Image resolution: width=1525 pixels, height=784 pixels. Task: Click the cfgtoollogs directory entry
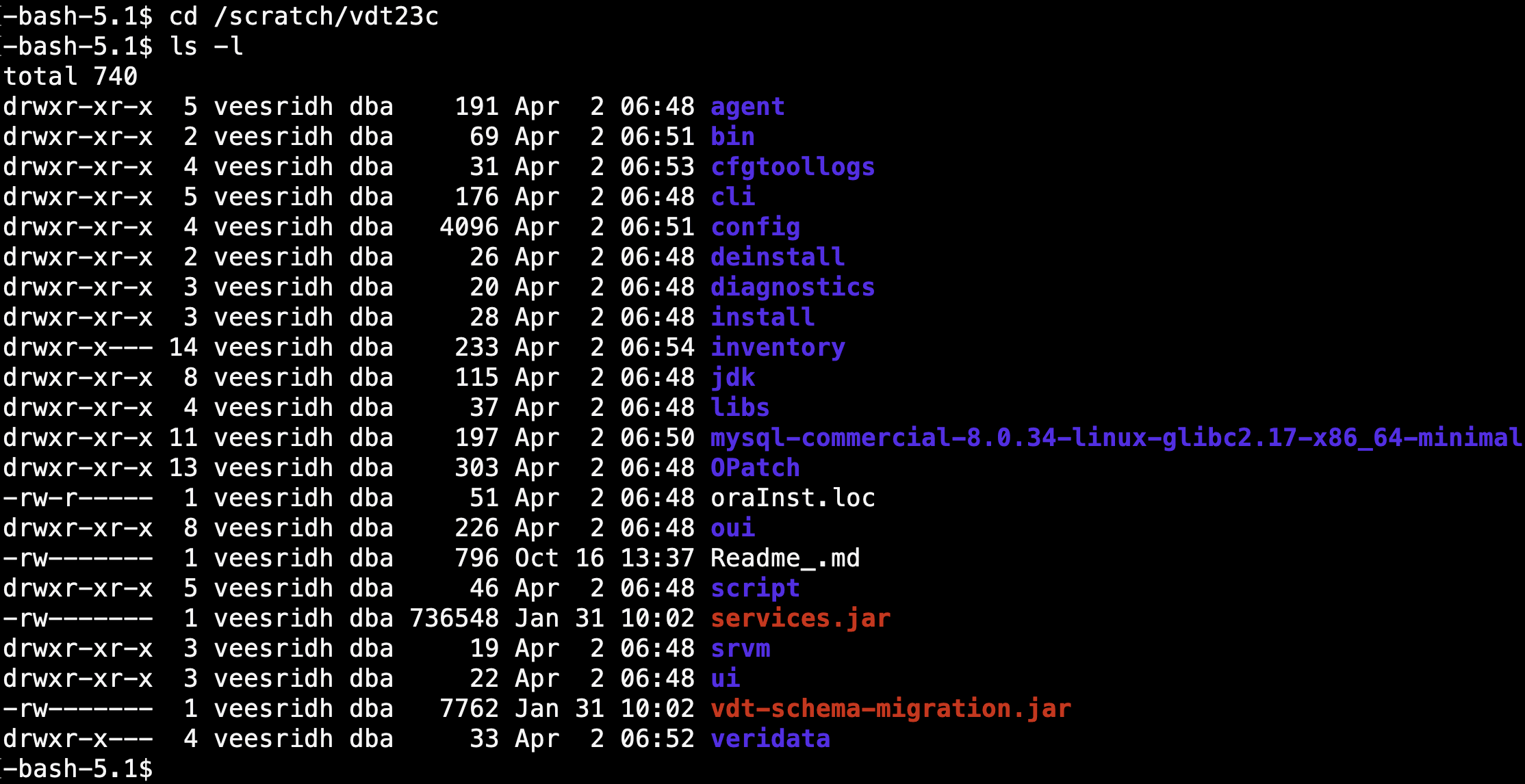793,168
